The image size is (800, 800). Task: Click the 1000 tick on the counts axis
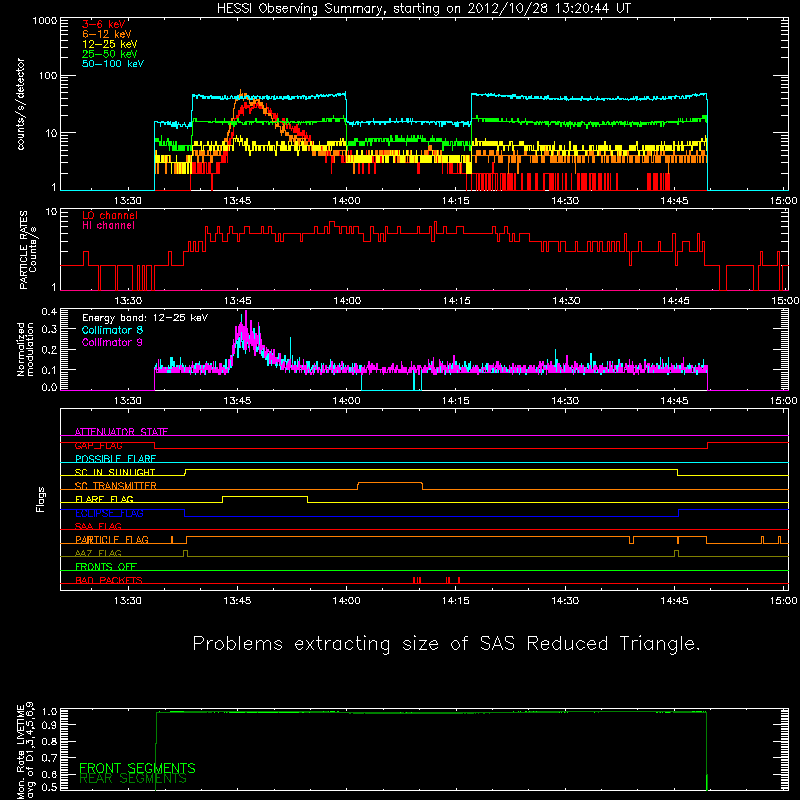point(45,21)
